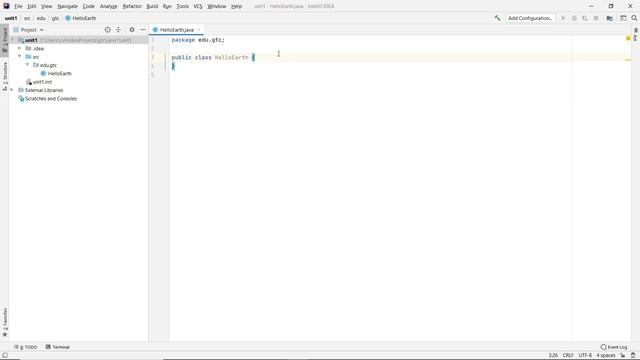Open the Analyze menu
This screenshot has width=640, height=360.
point(108,6)
